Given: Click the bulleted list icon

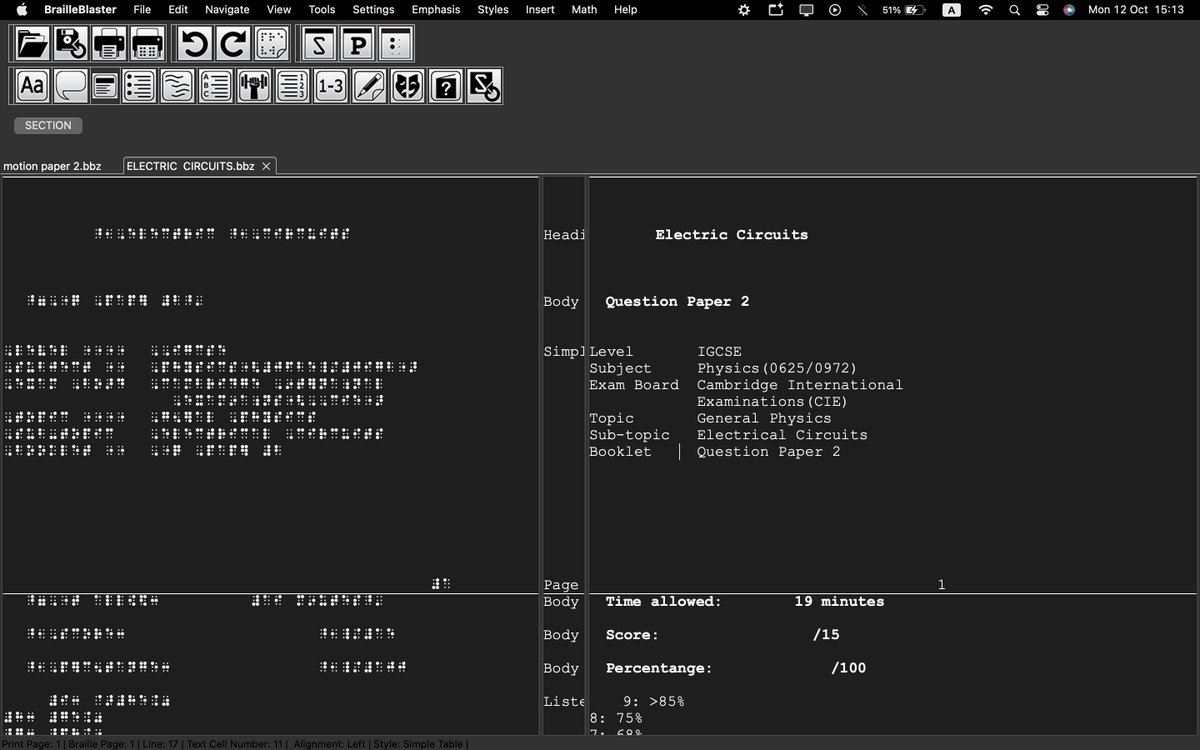Looking at the screenshot, I should pyautogui.click(x=139, y=86).
